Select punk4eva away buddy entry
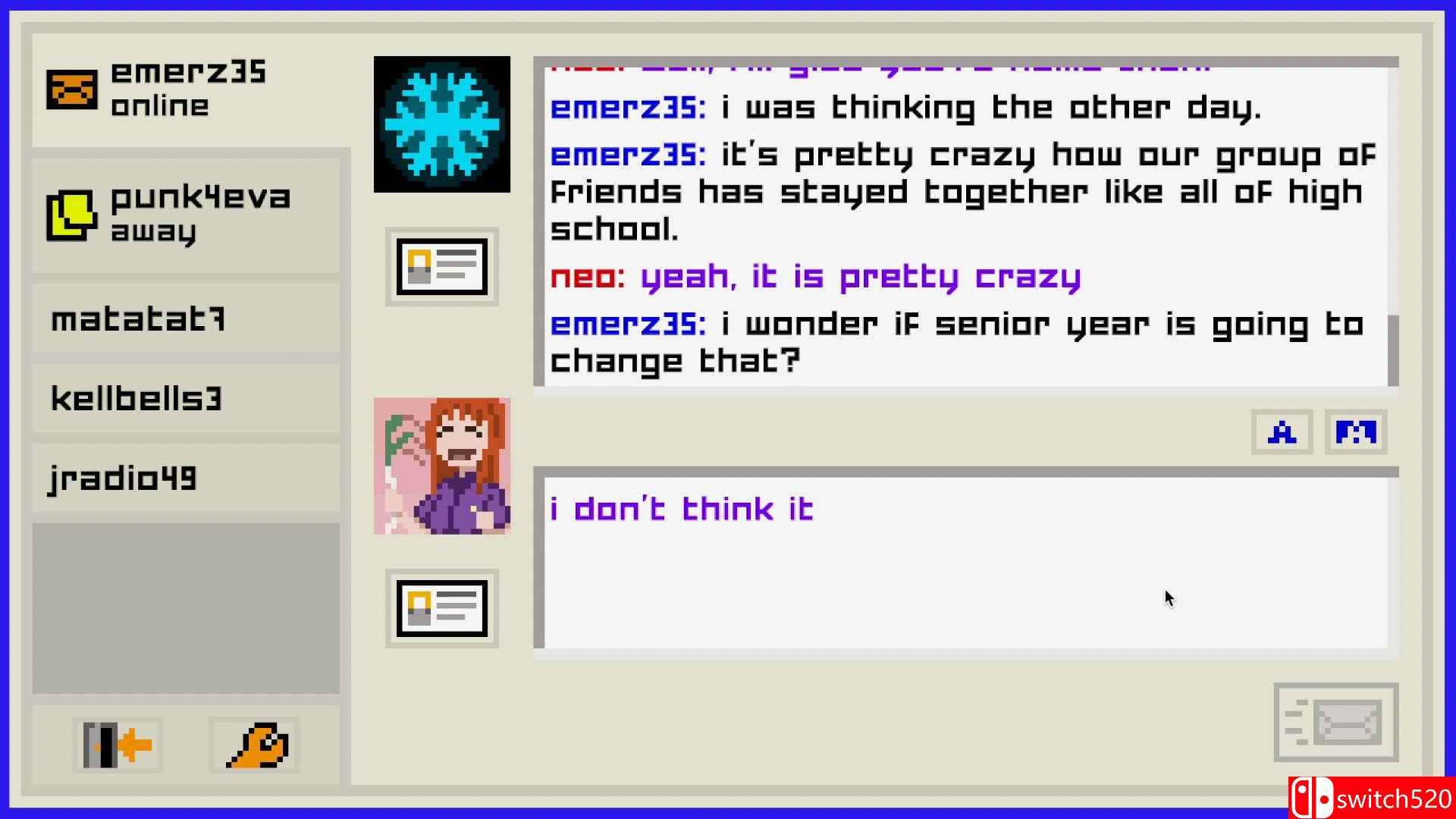This screenshot has height=819, width=1456. click(186, 215)
